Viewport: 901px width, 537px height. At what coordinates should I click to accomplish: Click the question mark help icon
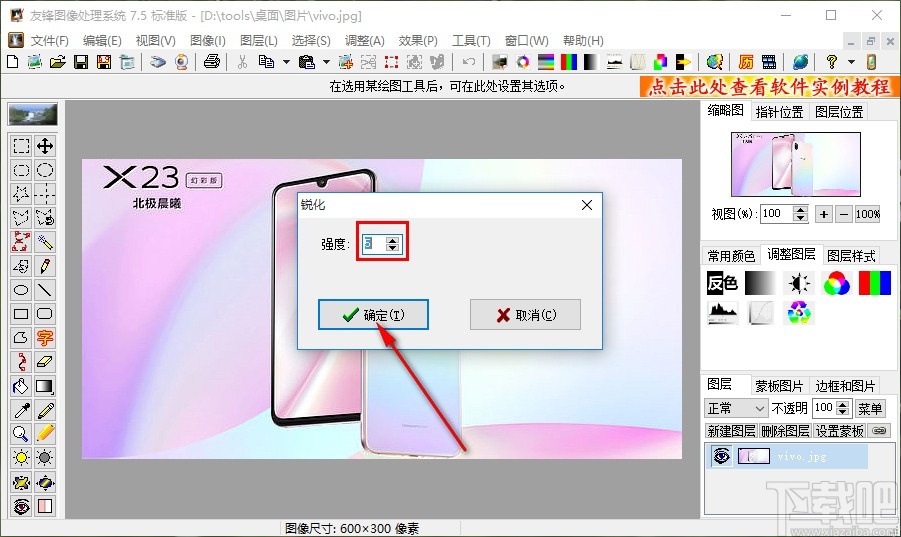(831, 61)
